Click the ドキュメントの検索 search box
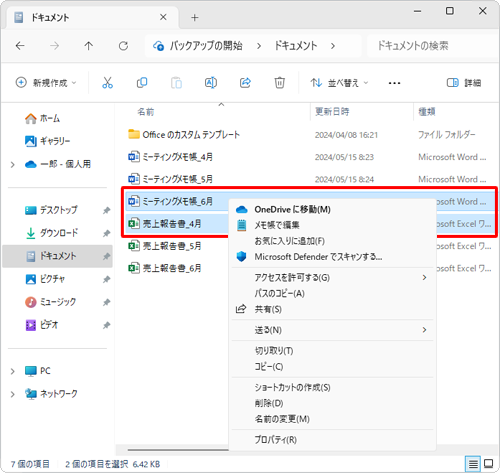The image size is (500, 473). tap(432, 46)
